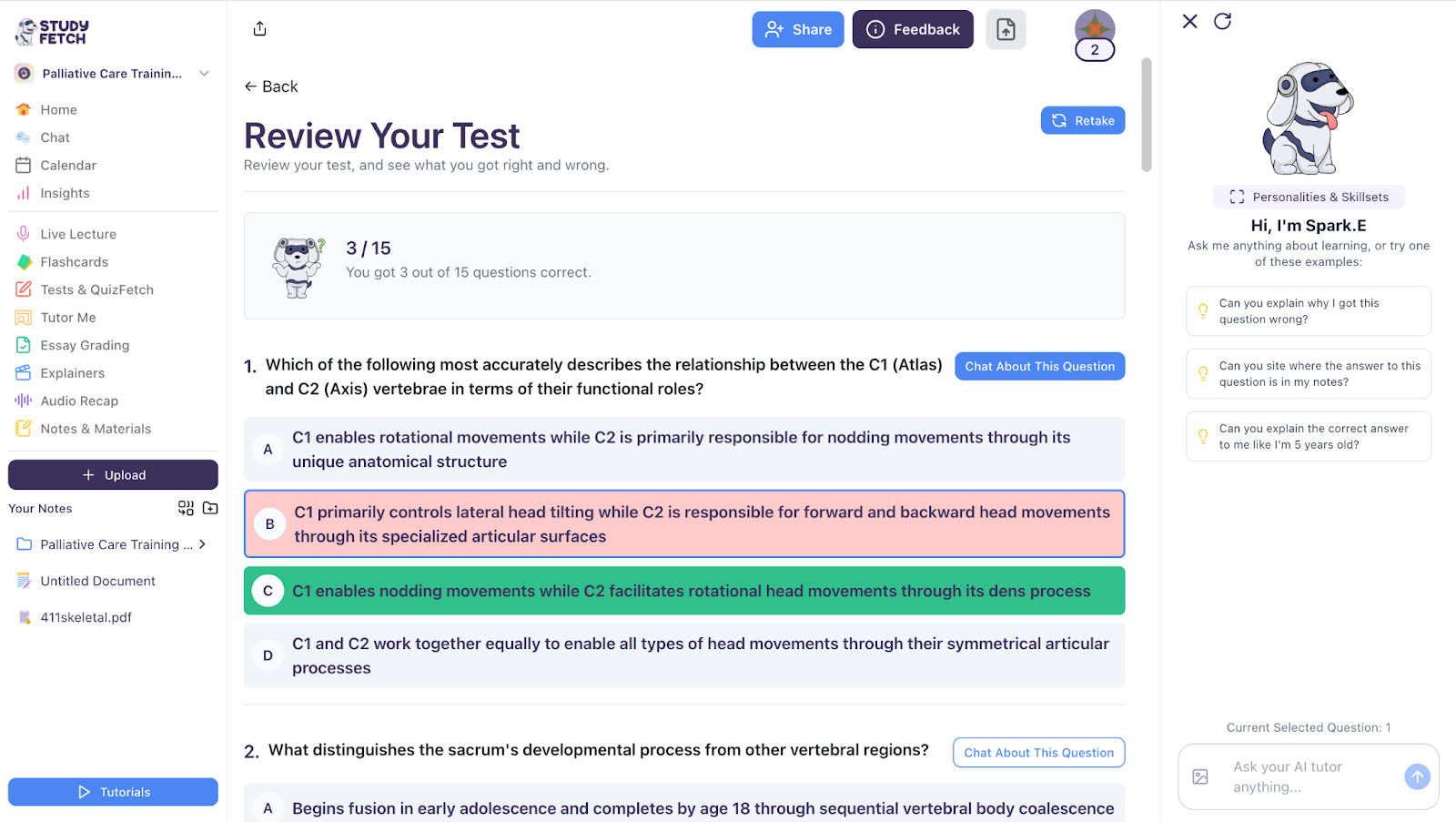Create a new folder in Your Notes
Image resolution: width=1456 pixels, height=822 pixels.
click(x=209, y=508)
